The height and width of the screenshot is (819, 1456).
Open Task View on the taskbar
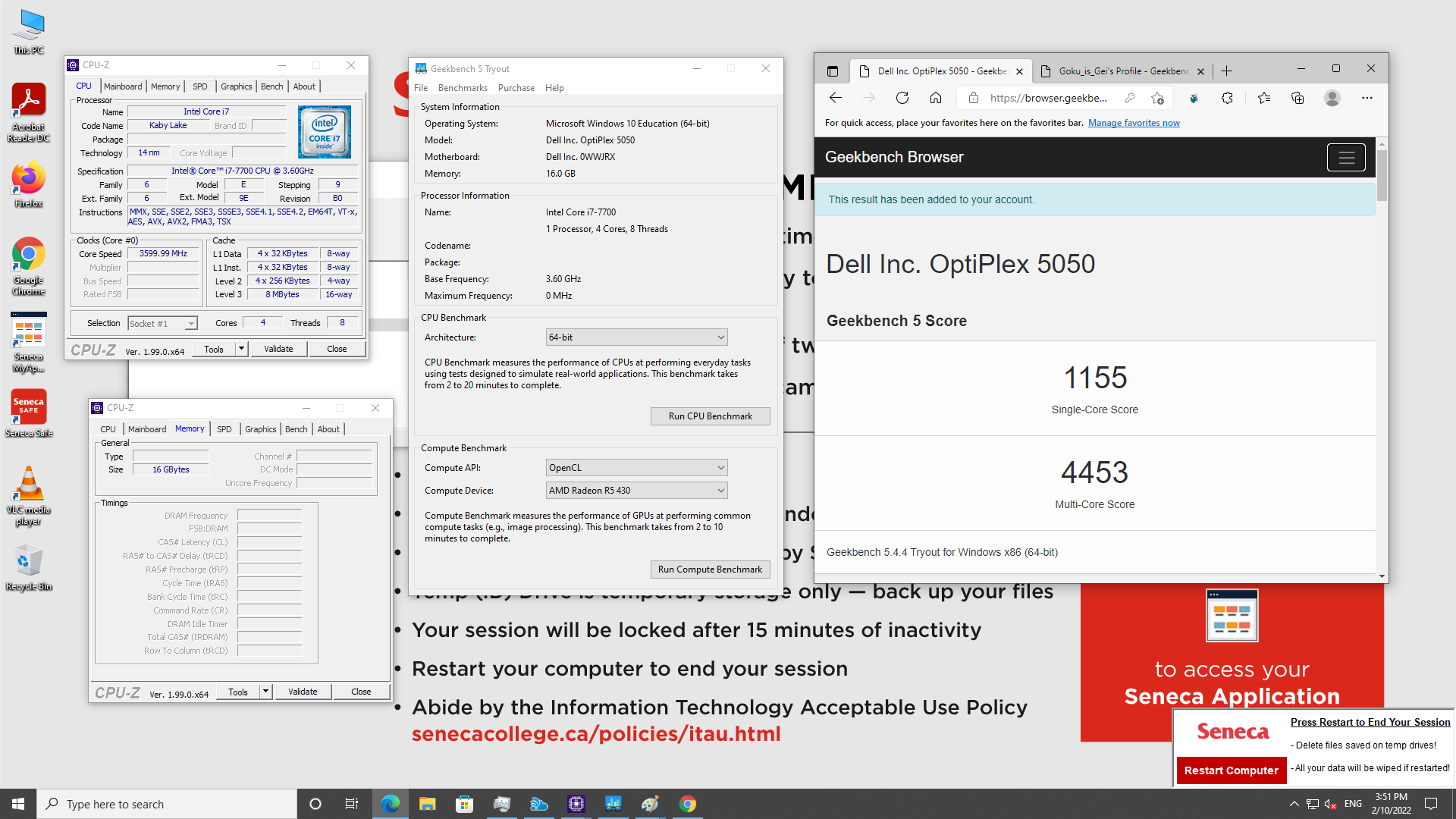tap(351, 804)
